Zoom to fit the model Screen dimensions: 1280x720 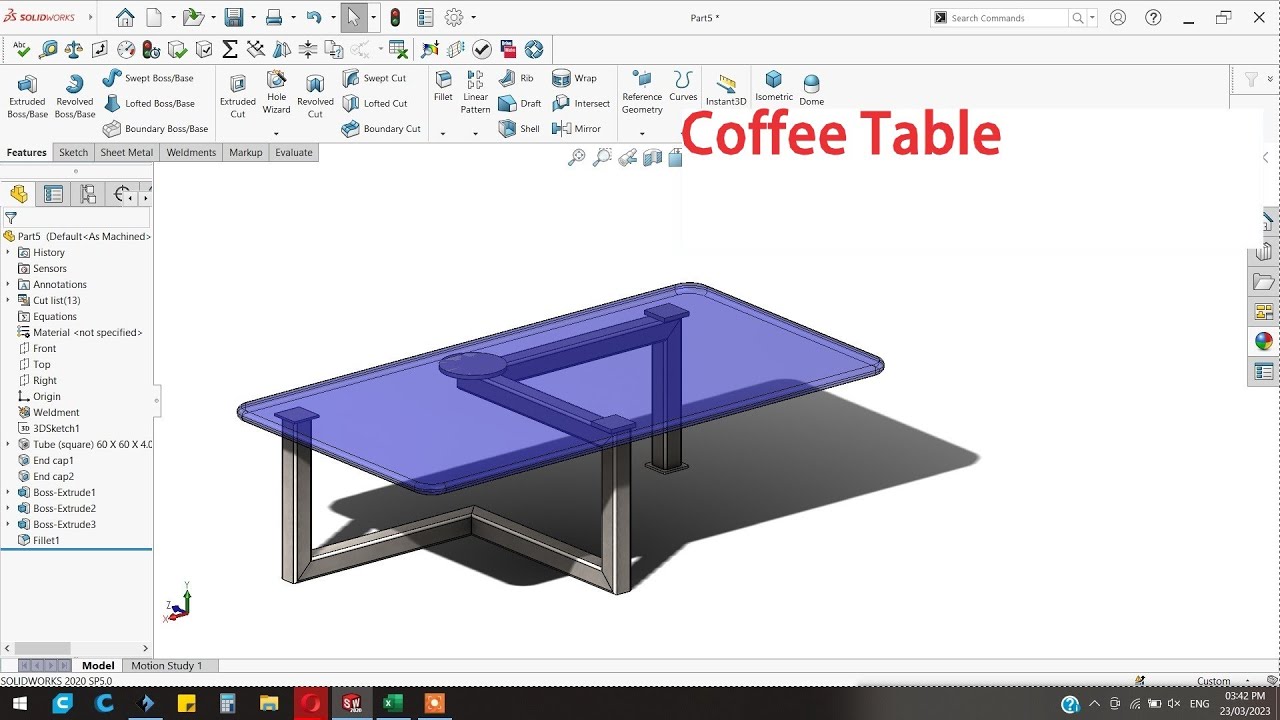576,157
